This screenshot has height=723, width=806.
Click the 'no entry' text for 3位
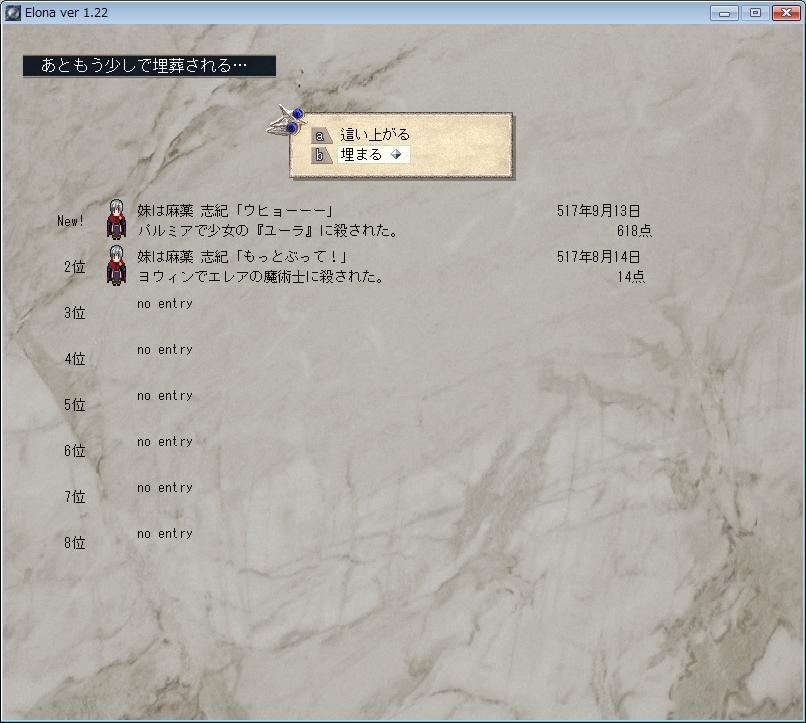[164, 304]
